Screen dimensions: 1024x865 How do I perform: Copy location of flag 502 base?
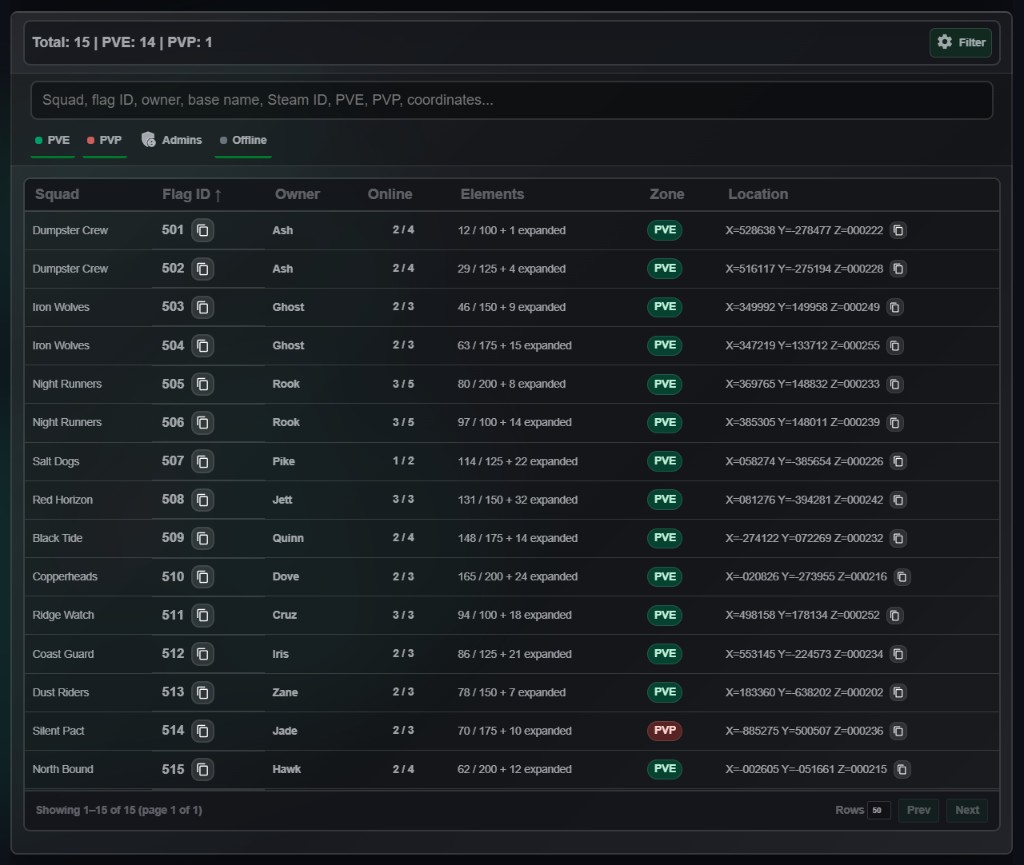(899, 269)
